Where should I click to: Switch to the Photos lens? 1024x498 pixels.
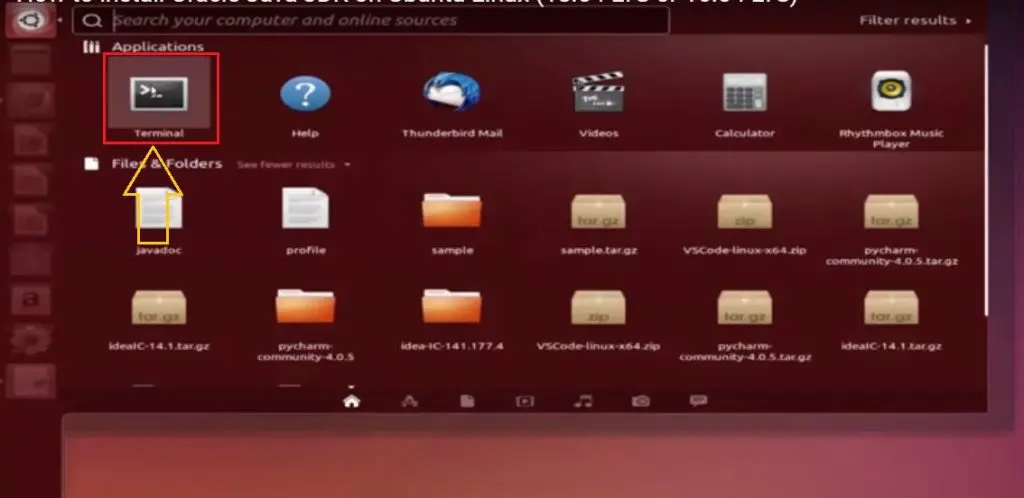point(641,401)
